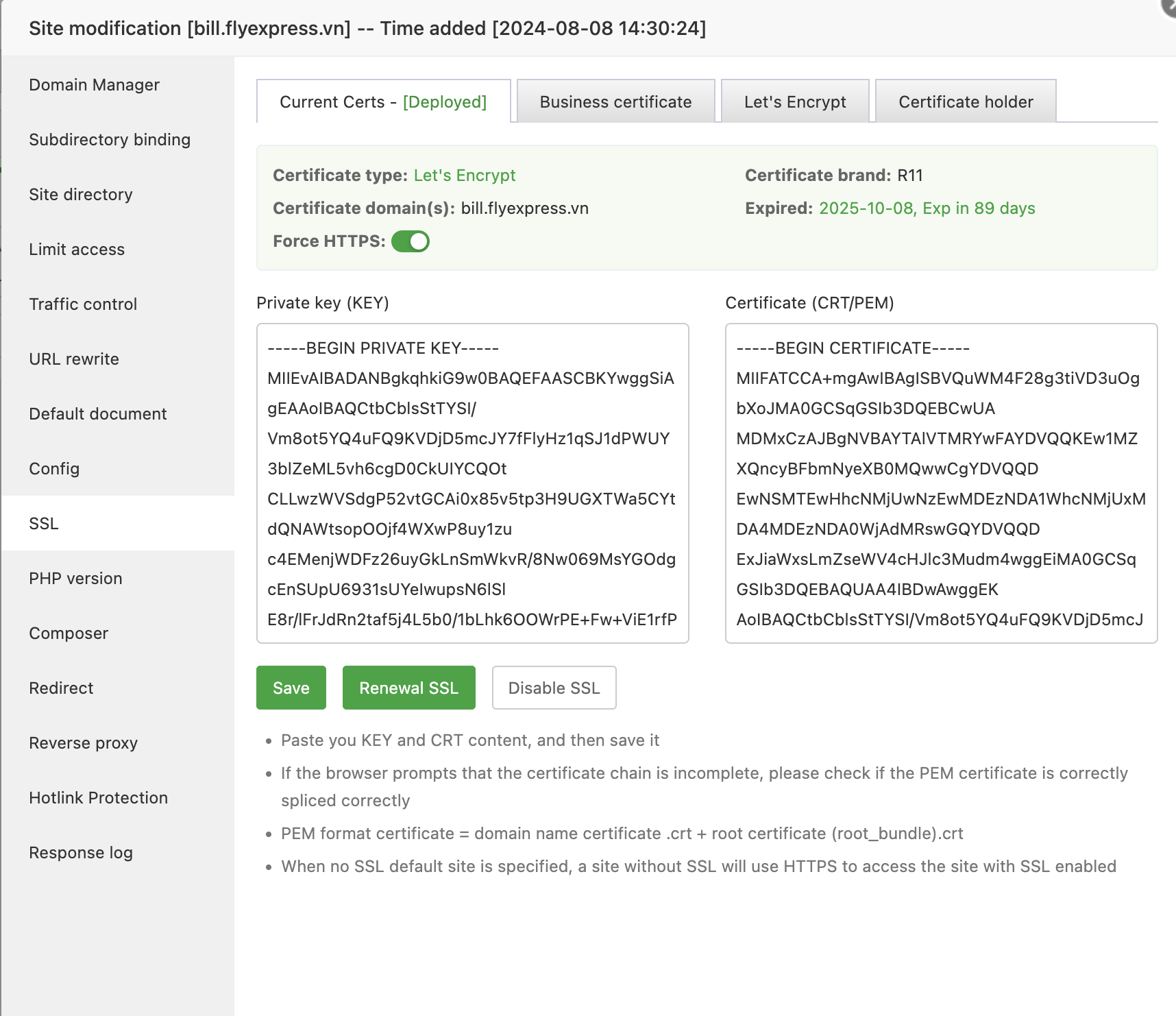Select Current Certs Deployed tab
This screenshot has height=1016, width=1176.
click(383, 102)
